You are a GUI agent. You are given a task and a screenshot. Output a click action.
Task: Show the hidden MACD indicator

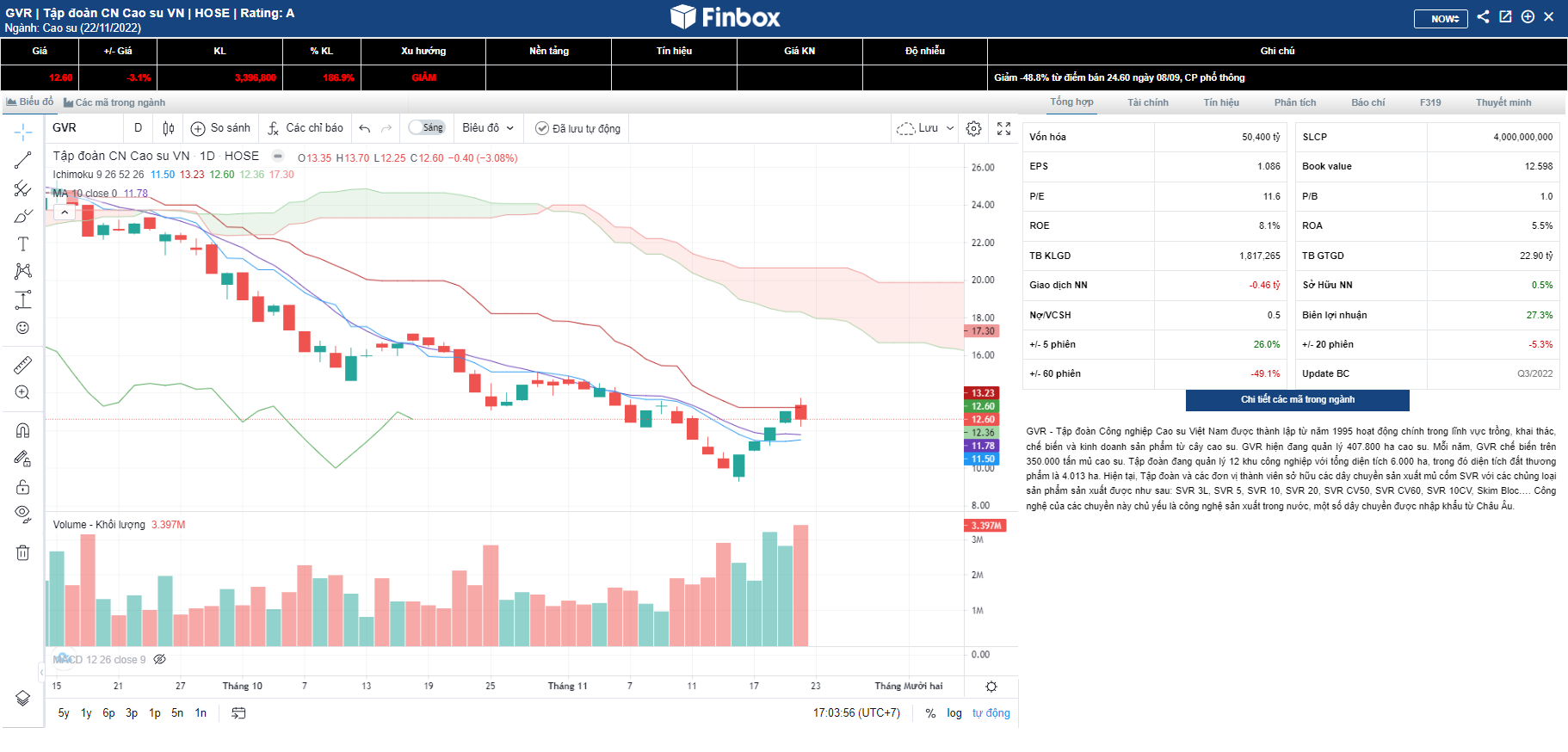[160, 660]
